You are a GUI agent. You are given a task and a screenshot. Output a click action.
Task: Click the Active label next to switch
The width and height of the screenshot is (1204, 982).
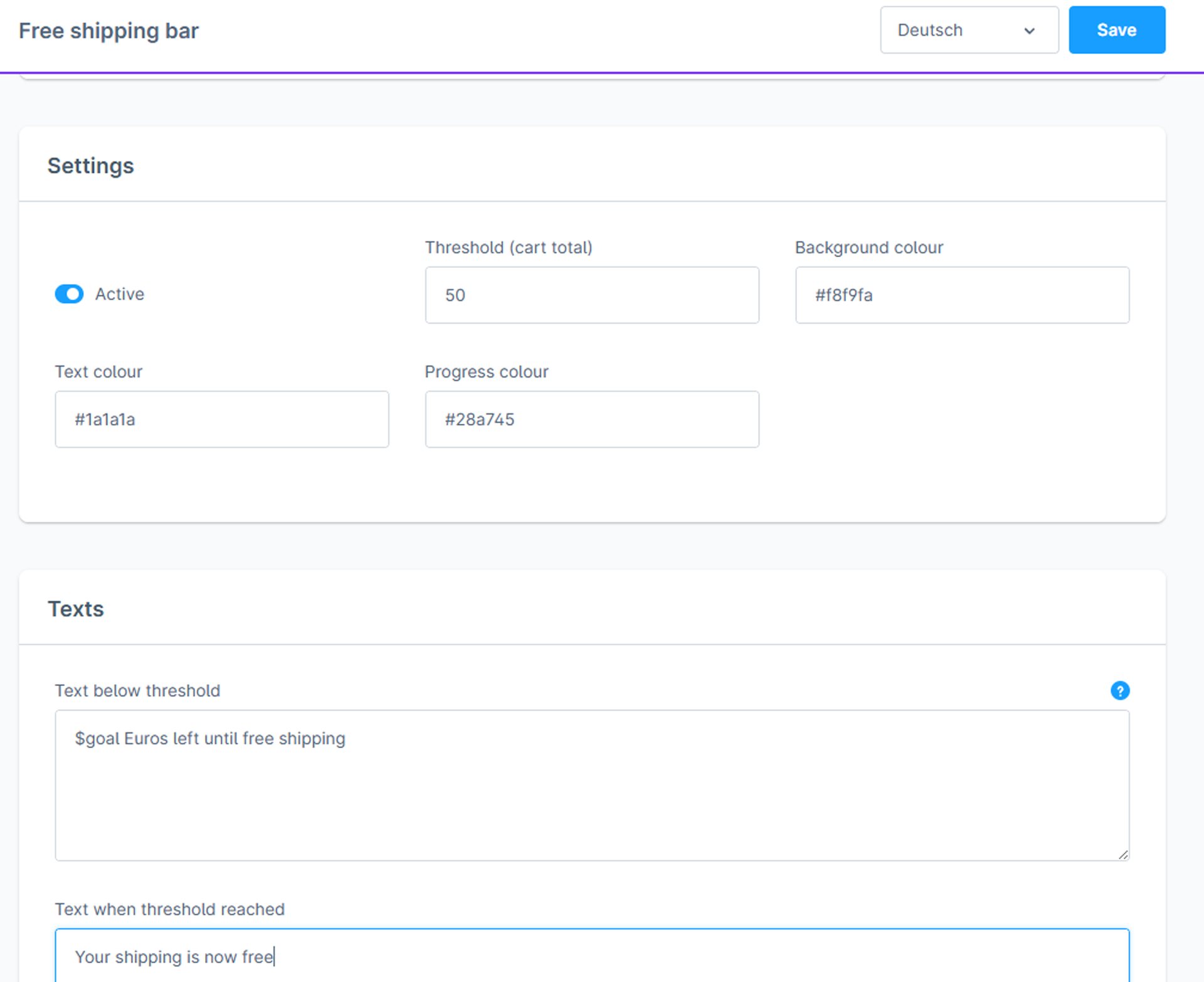pos(120,294)
